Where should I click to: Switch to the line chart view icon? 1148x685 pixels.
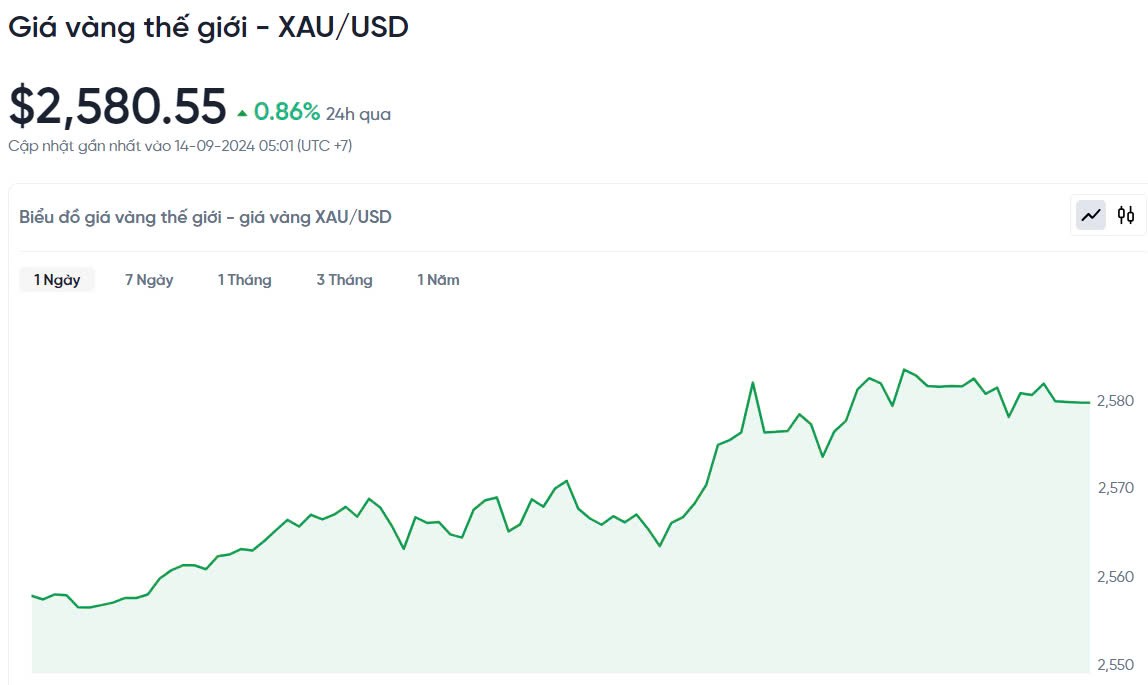click(x=1091, y=215)
